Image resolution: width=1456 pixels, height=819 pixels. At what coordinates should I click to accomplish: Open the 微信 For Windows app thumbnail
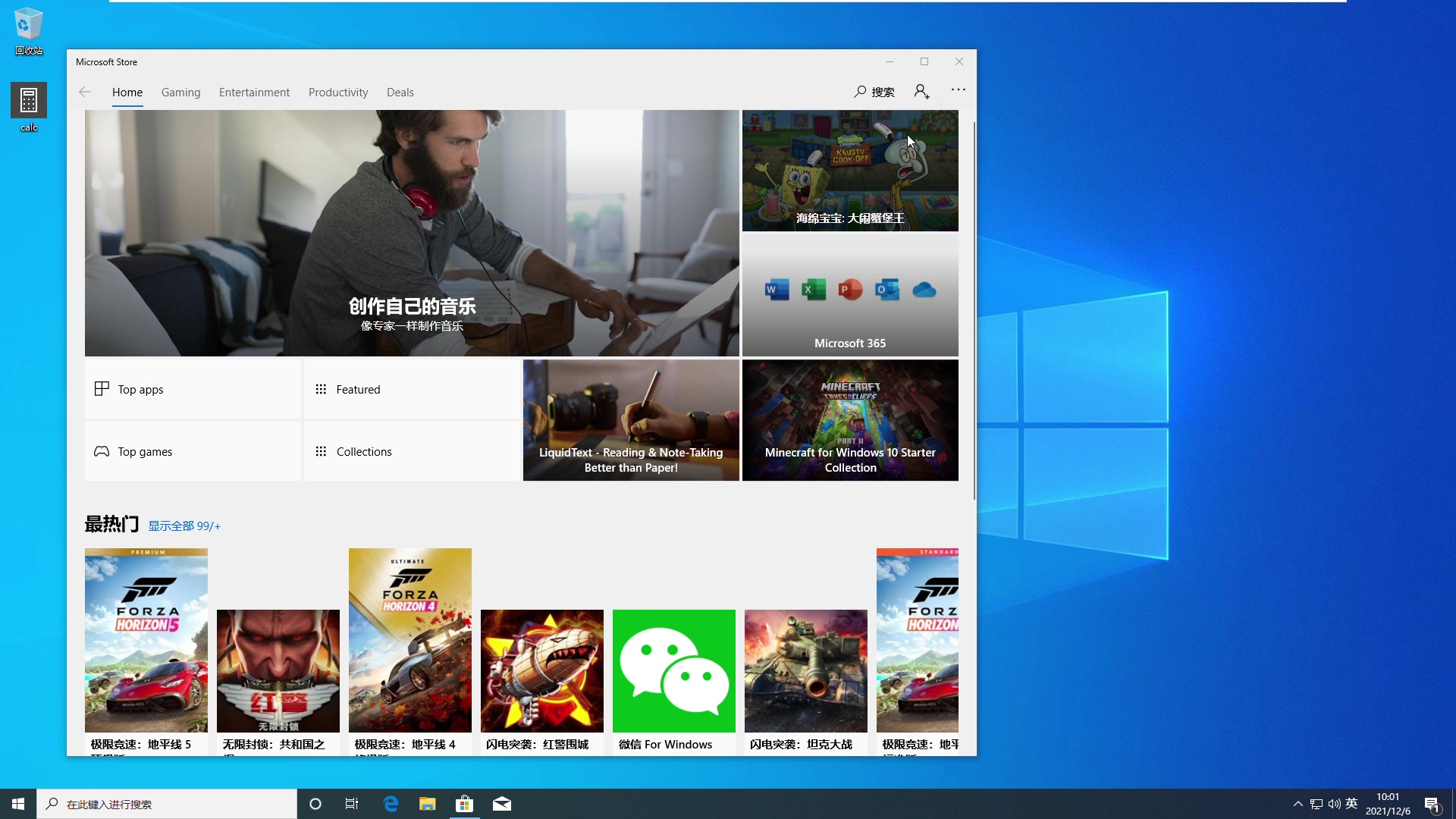click(673, 671)
